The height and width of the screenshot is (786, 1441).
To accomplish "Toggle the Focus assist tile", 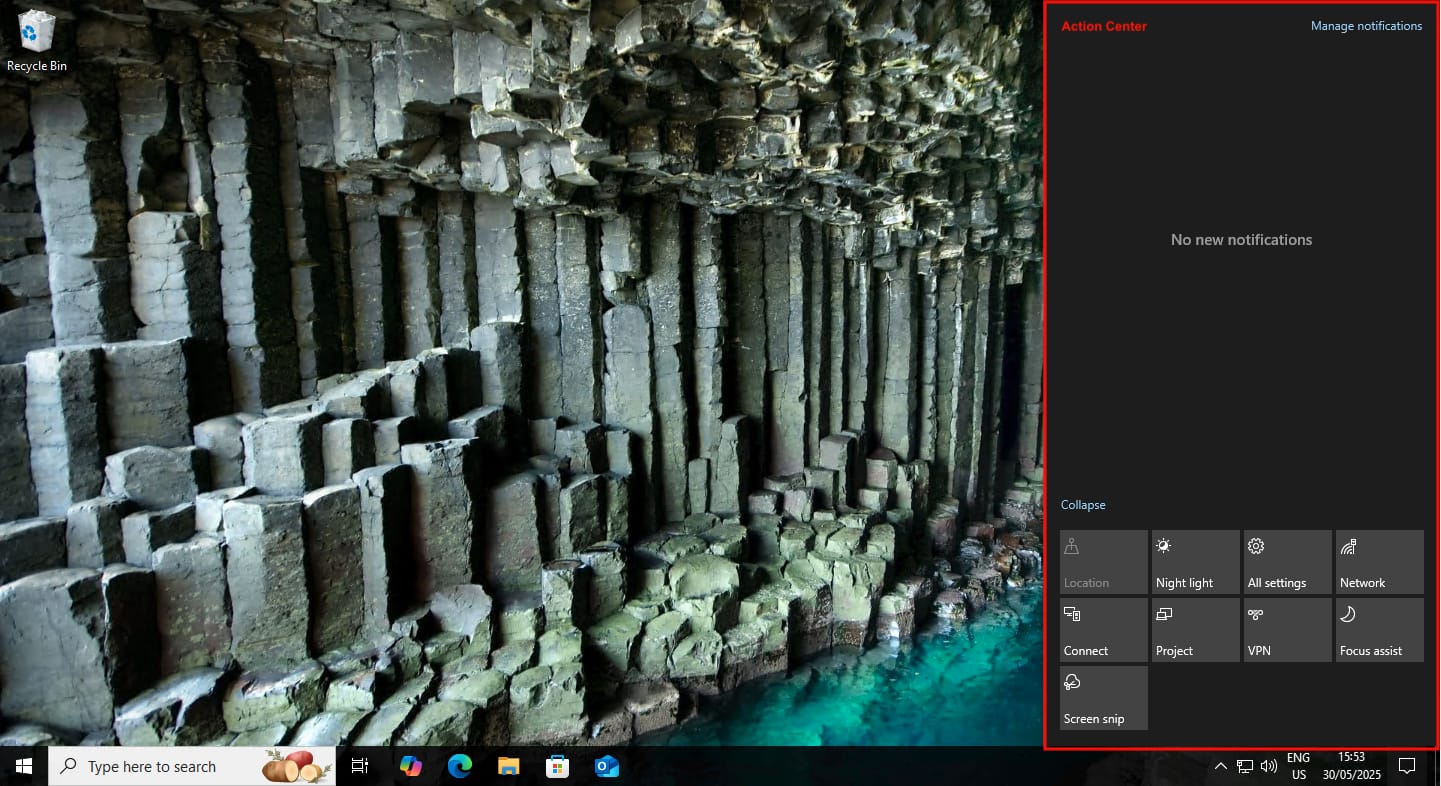I will pyautogui.click(x=1380, y=630).
